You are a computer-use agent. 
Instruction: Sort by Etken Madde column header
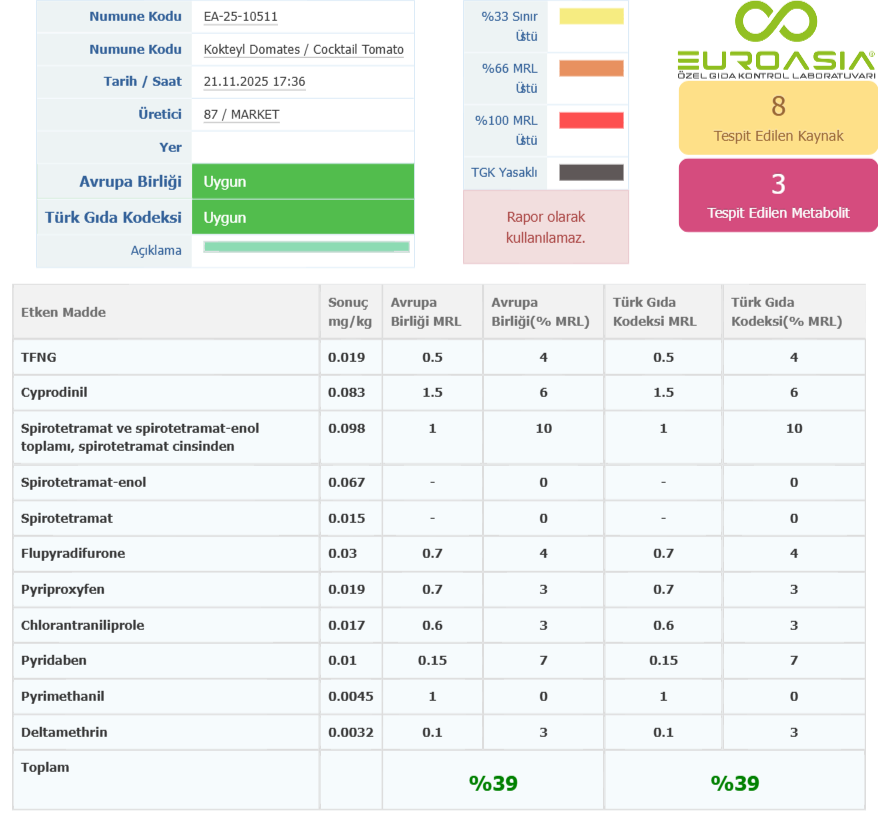(x=63, y=312)
